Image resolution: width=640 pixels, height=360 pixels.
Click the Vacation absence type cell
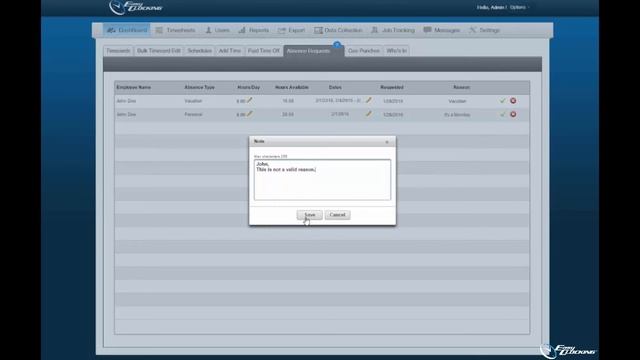193,101
